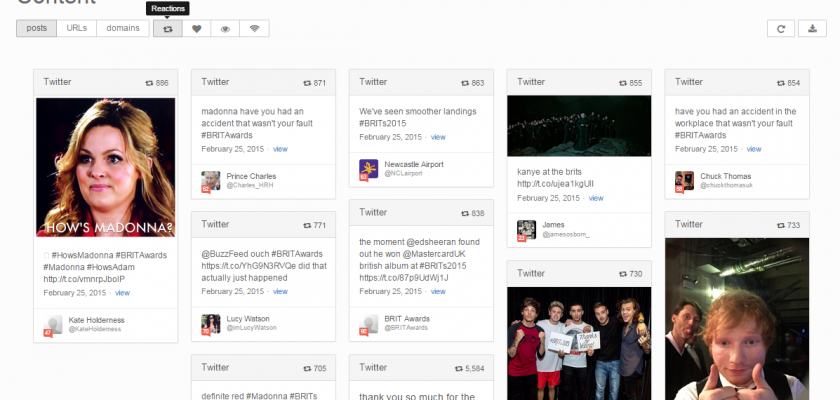Switch to the posts tab
Viewport: 840px width, 400px height.
tap(36, 28)
